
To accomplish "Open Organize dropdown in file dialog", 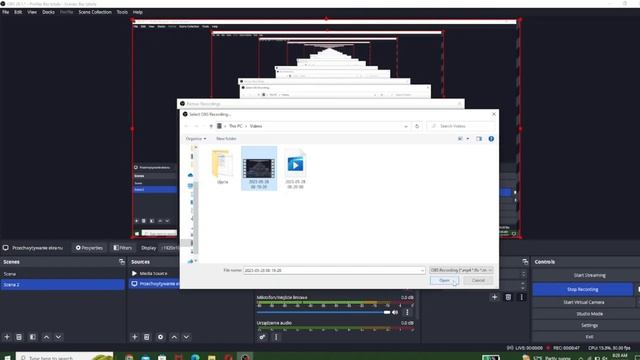I will tap(196, 139).
